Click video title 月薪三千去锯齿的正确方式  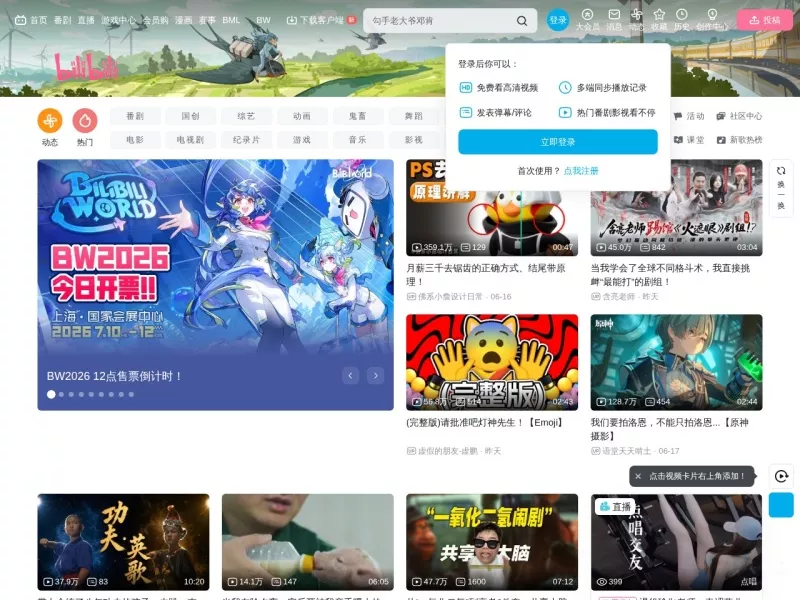point(485,274)
